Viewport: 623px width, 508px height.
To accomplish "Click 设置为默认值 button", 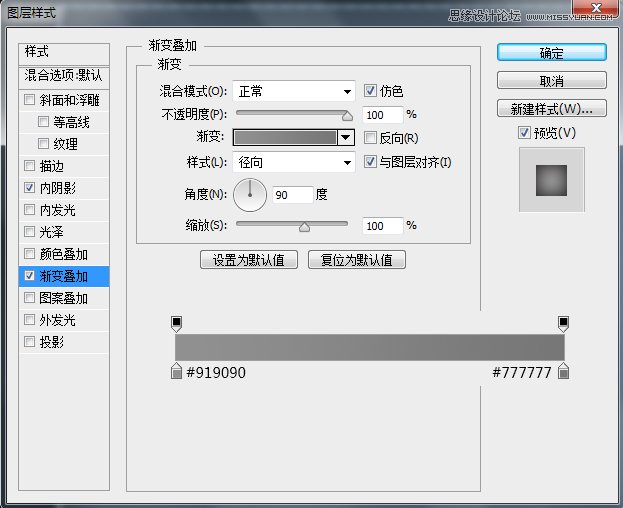I will 249,260.
